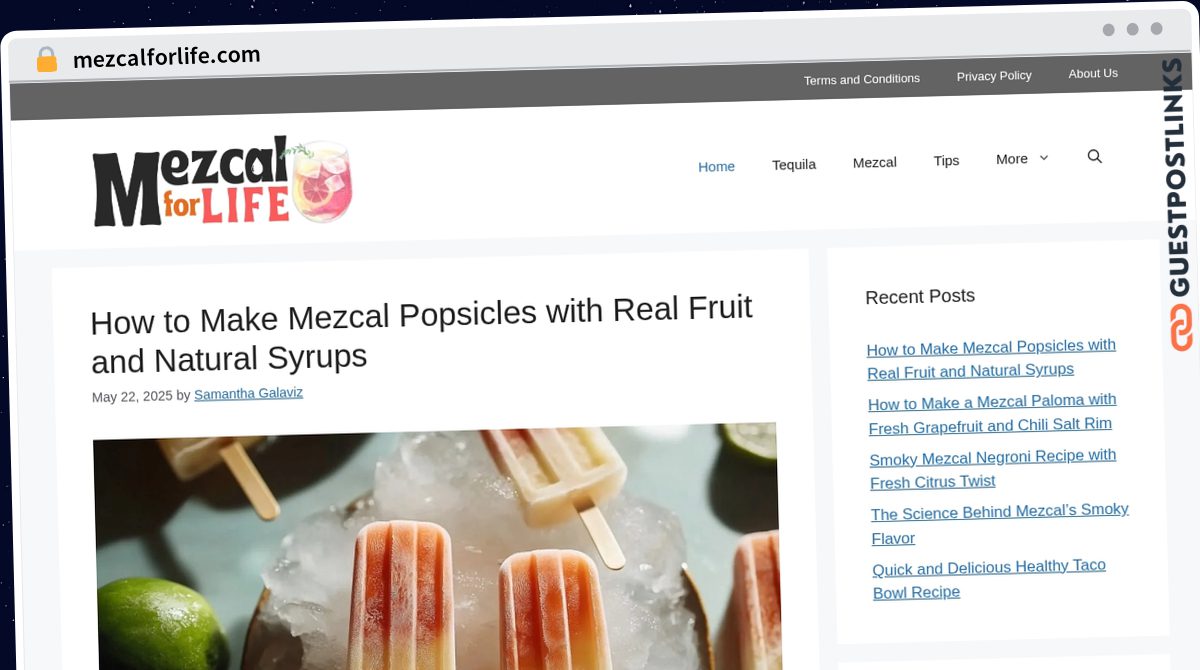This screenshot has height=670, width=1200.
Task: Go to the Mezcal category
Action: tap(874, 162)
